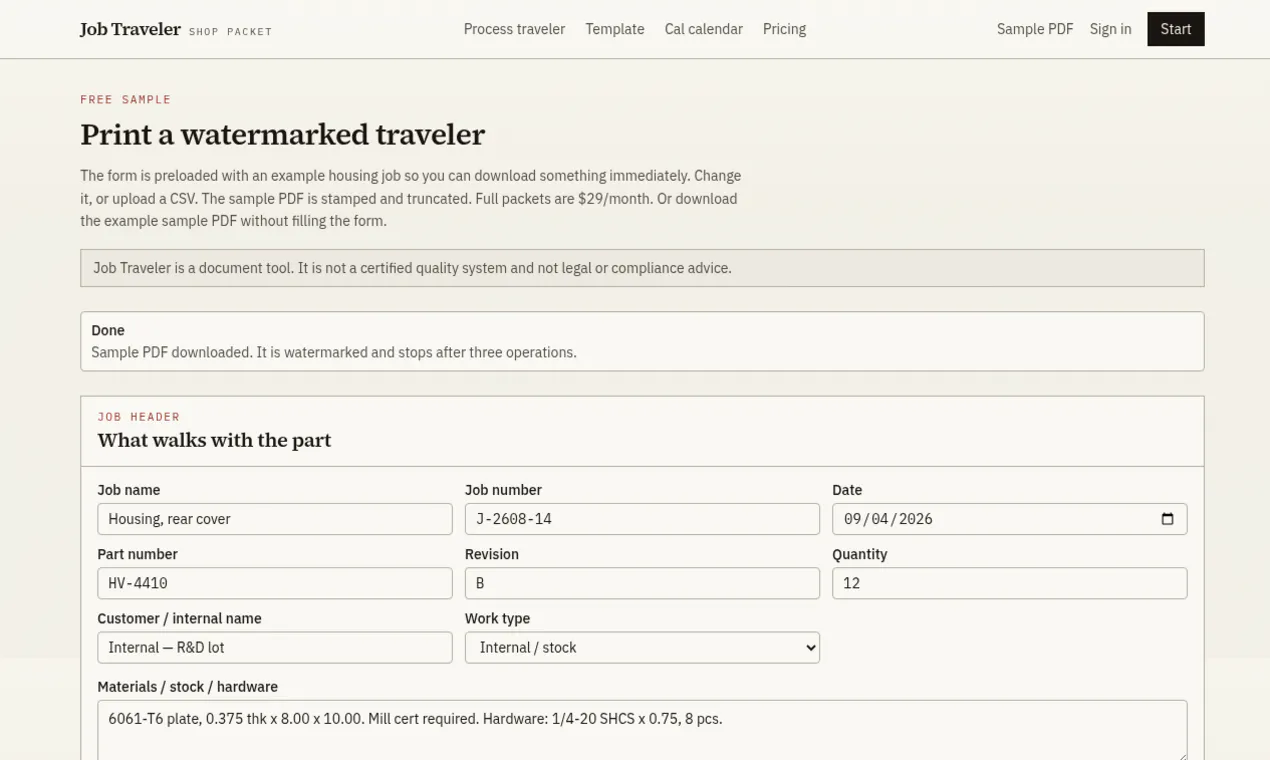
Task: Click the 'Work type' field label
Action: click(497, 618)
